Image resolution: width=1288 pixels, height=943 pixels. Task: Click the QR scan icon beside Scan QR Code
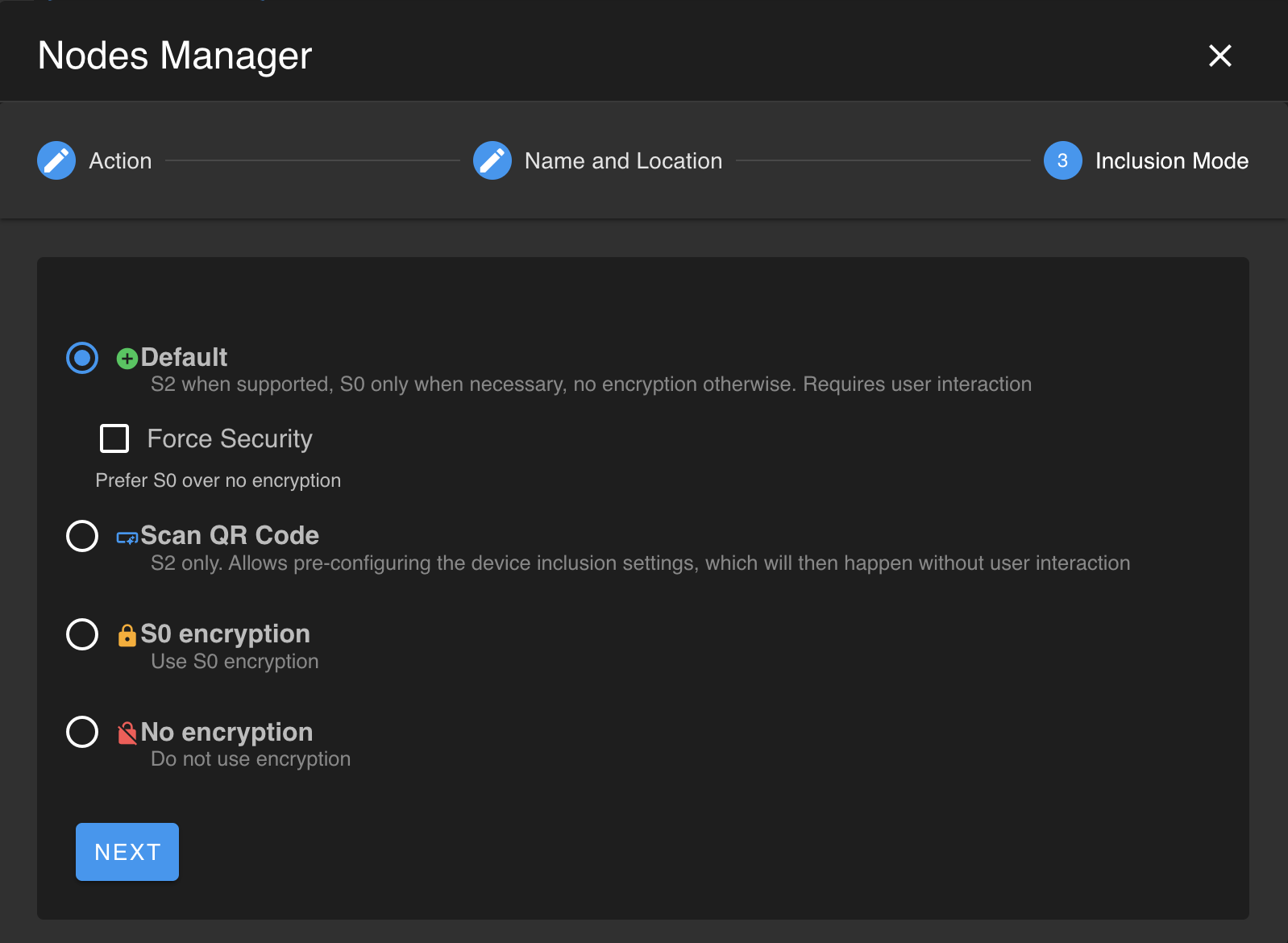tap(127, 538)
